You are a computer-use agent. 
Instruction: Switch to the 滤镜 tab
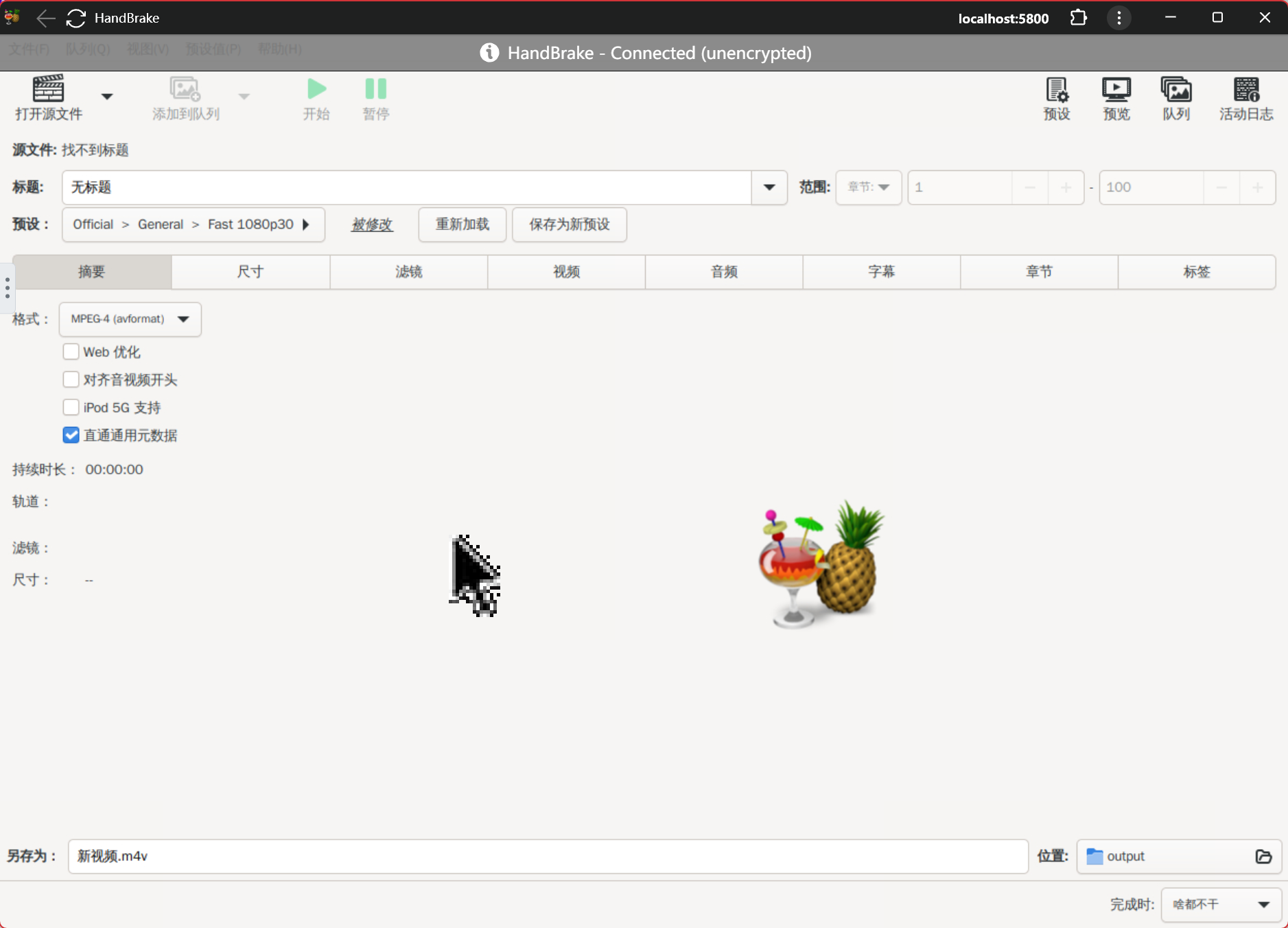click(409, 272)
